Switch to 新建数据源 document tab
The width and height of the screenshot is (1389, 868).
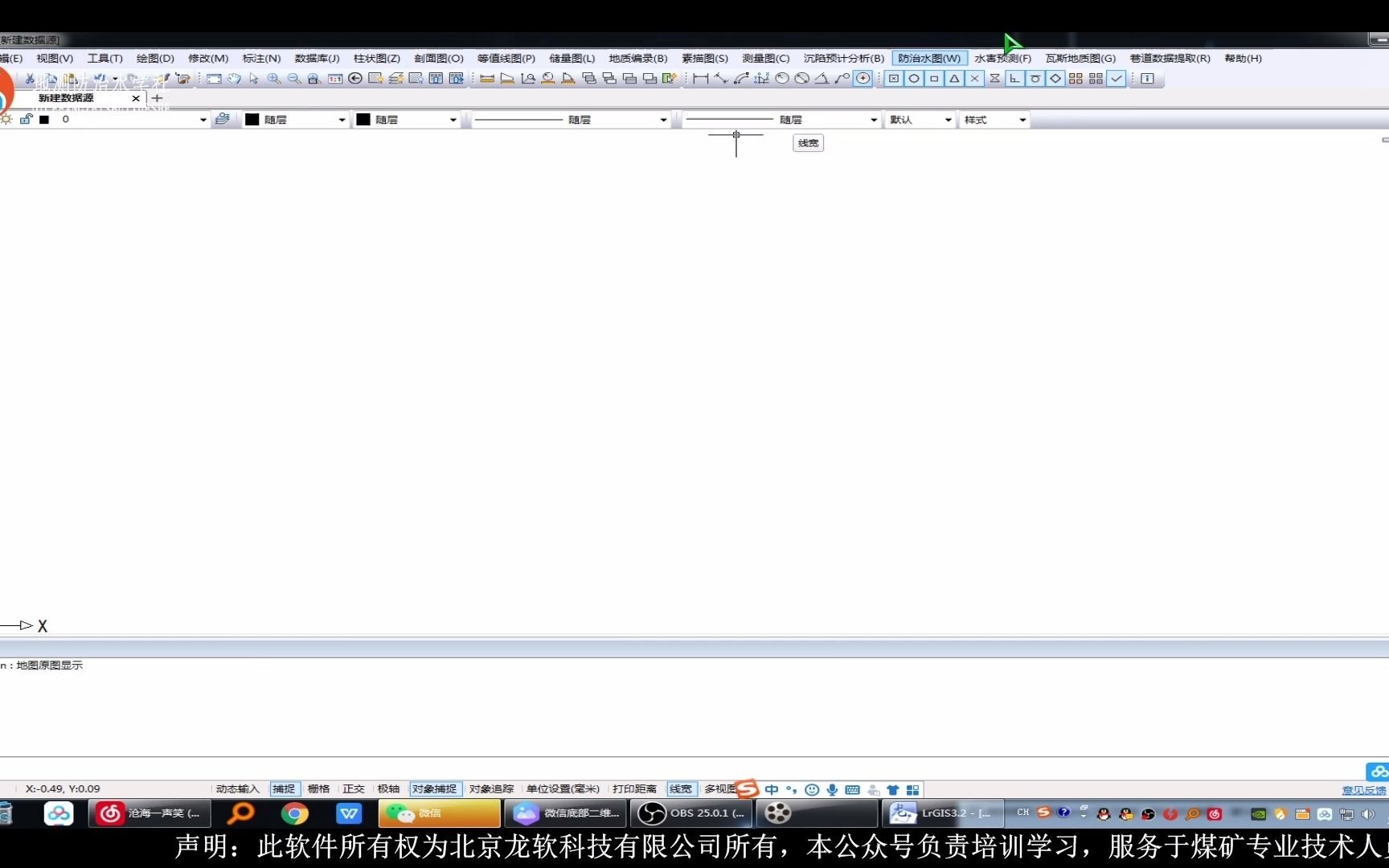click(x=66, y=98)
